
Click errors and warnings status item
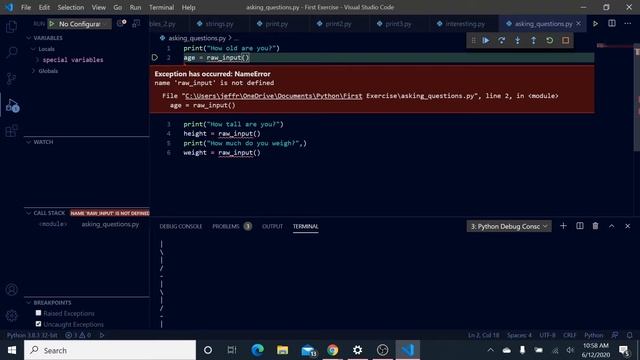[78, 335]
